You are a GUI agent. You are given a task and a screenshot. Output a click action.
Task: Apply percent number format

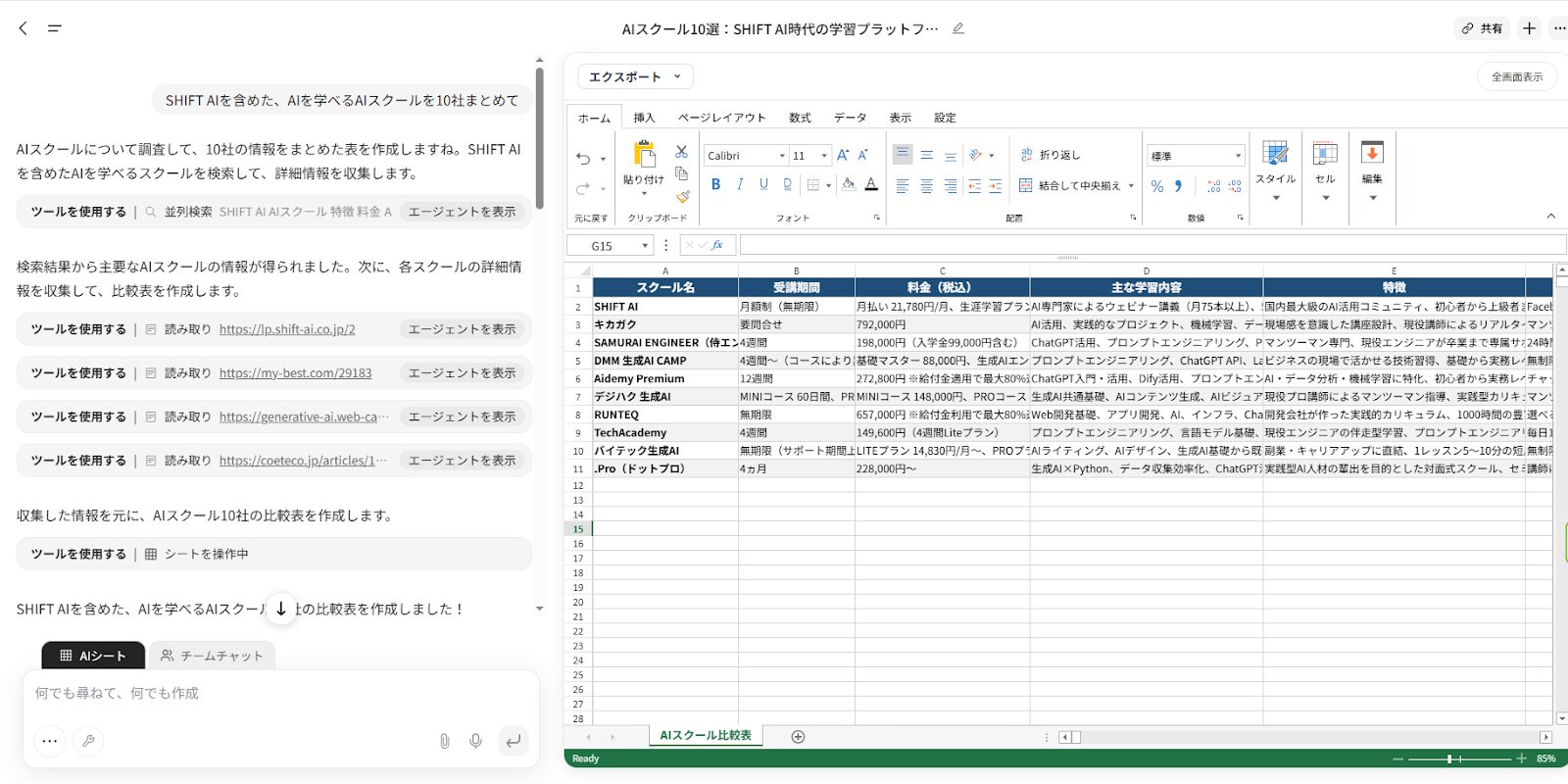[1157, 185]
